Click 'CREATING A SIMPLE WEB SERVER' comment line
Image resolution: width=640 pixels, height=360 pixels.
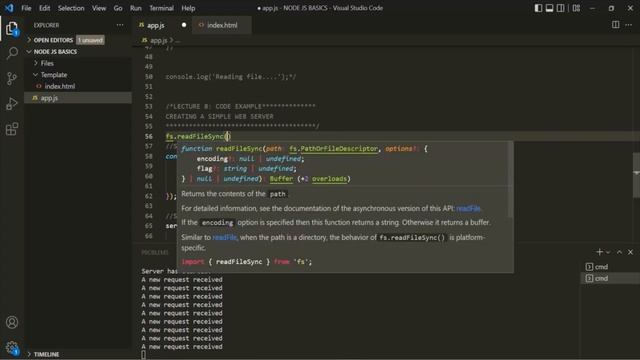(x=220, y=117)
